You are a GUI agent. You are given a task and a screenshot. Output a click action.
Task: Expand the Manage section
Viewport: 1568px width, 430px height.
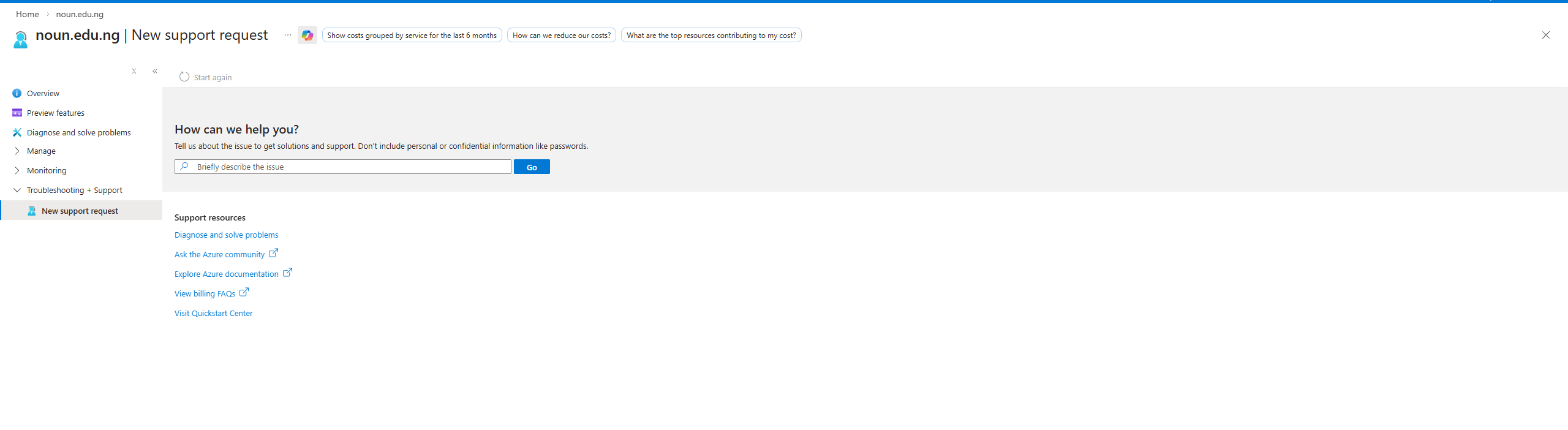17,151
